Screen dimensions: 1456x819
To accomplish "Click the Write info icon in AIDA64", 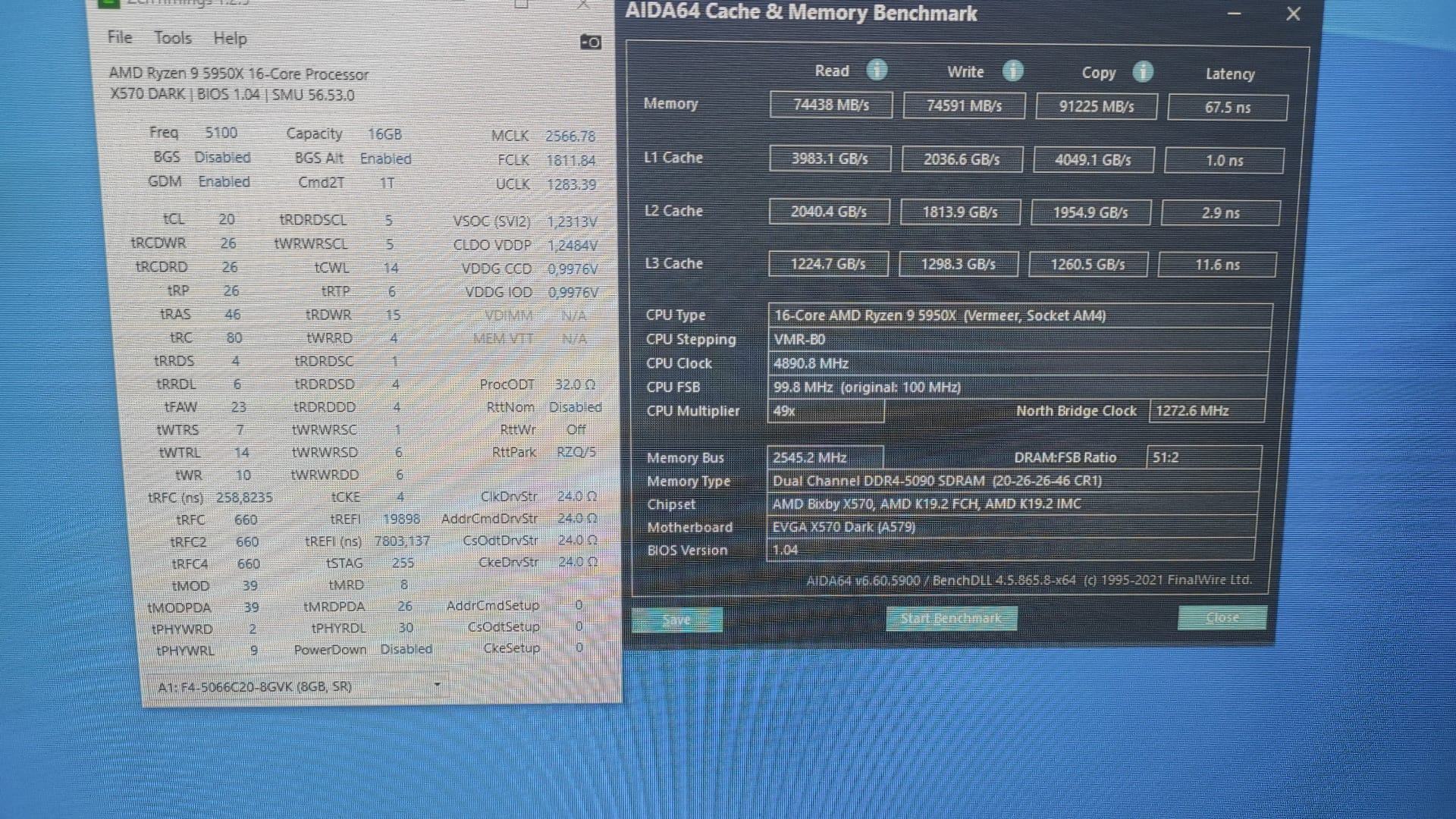I will (1012, 71).
